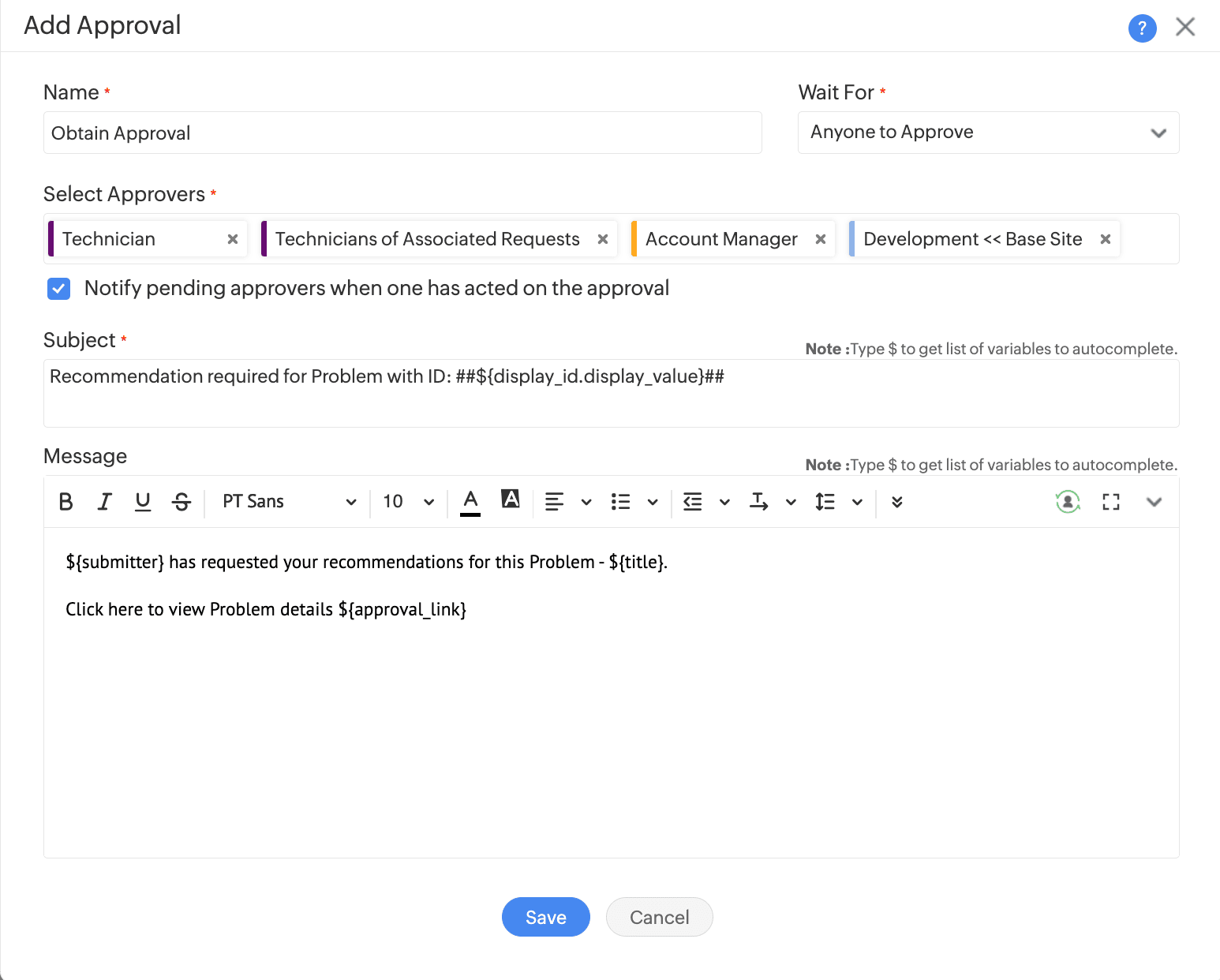Click the Name input field
Screen dimensions: 1220x980
coord(402,133)
